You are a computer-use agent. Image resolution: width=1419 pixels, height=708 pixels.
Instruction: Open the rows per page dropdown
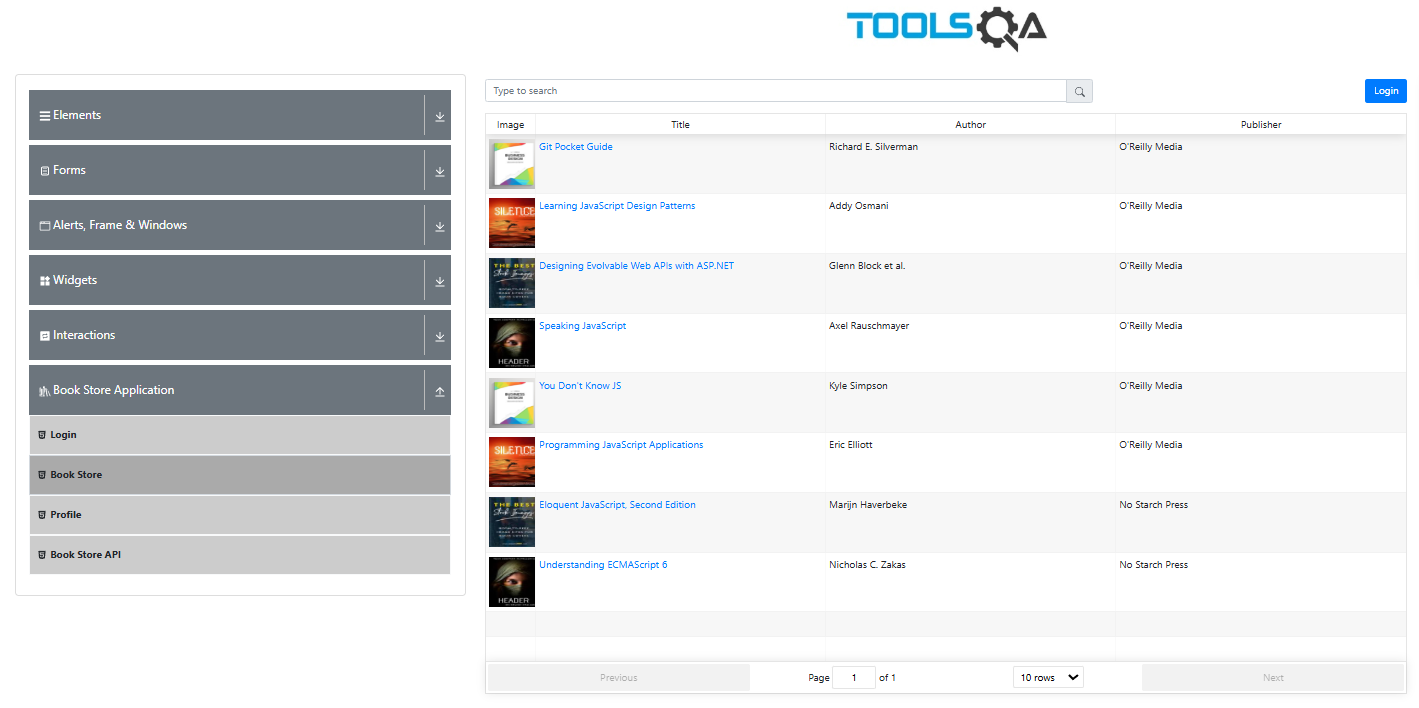tap(1048, 678)
